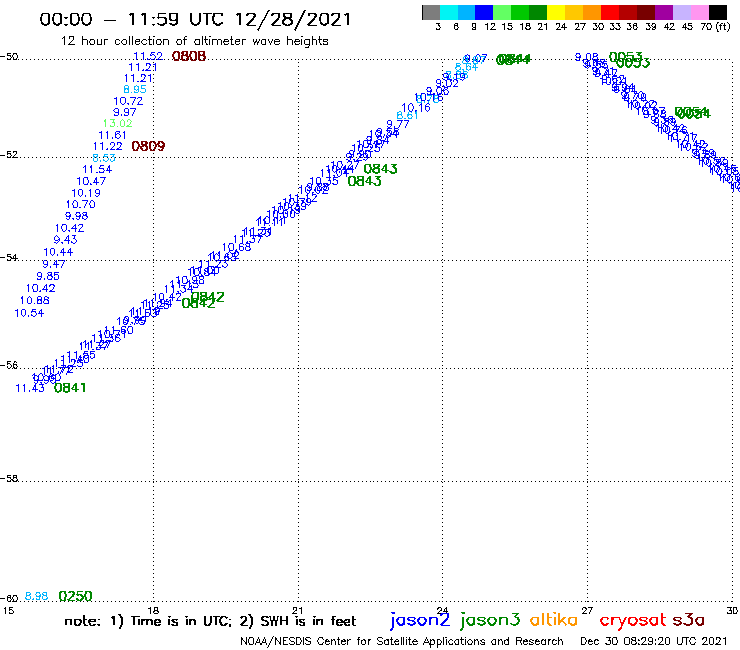This screenshot has height=650, width=740.
Task: Click the wave height value 11.54
Action: (x=97, y=169)
